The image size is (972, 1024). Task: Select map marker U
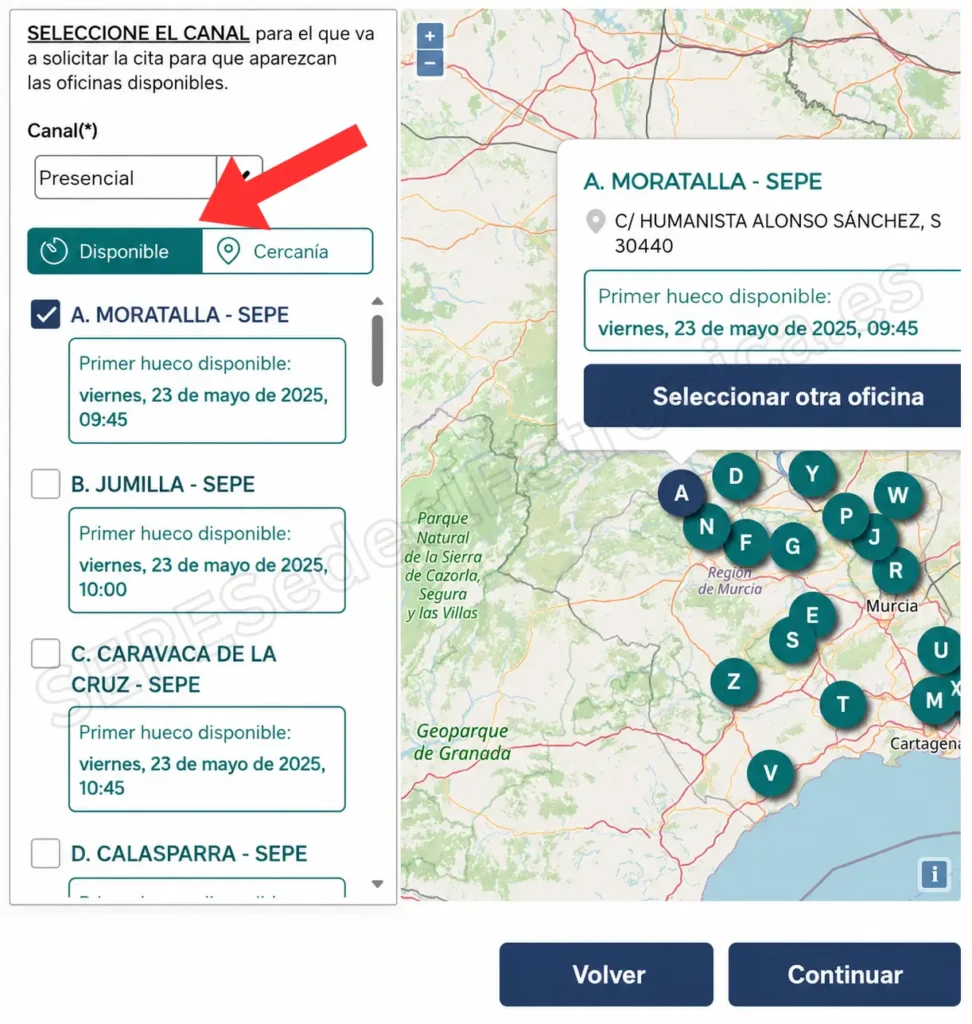[x=939, y=650]
